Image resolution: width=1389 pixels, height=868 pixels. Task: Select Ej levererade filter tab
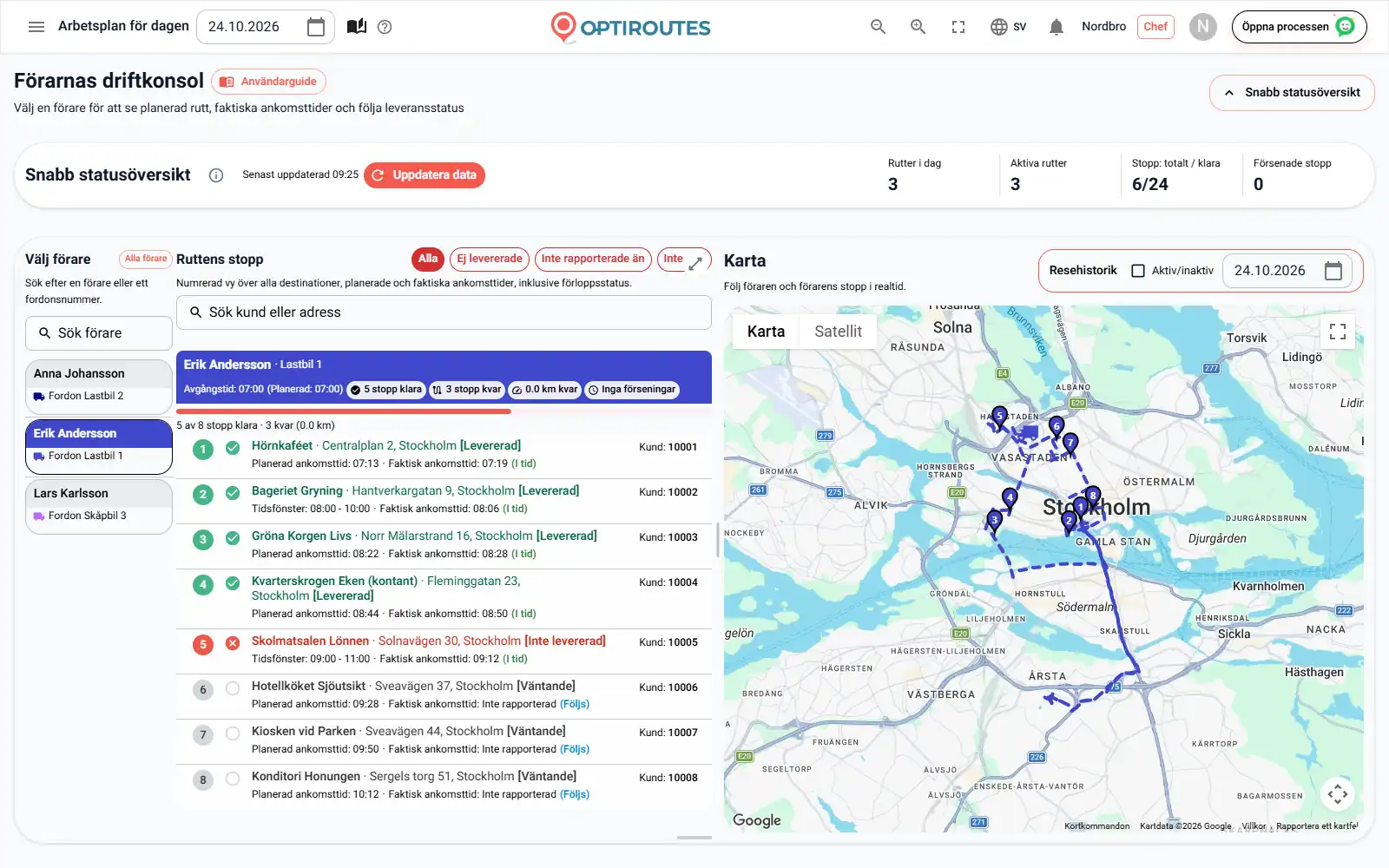tap(490, 259)
